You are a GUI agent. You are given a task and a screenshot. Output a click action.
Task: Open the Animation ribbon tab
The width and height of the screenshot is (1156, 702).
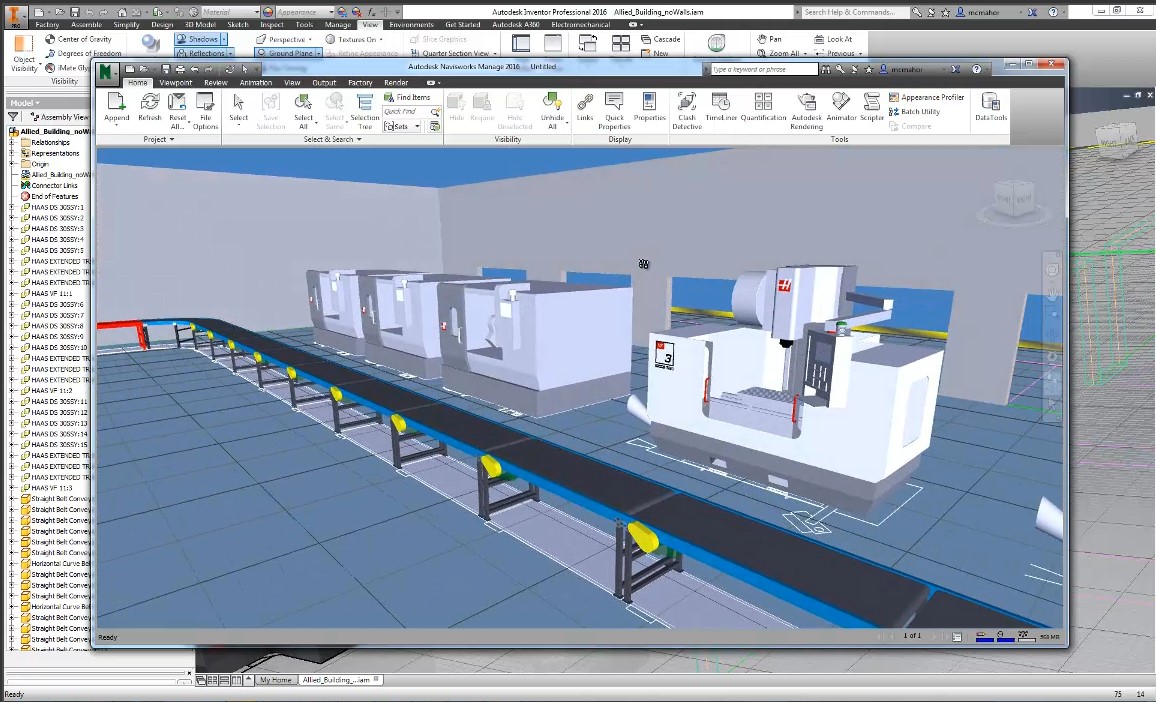[x=256, y=83]
